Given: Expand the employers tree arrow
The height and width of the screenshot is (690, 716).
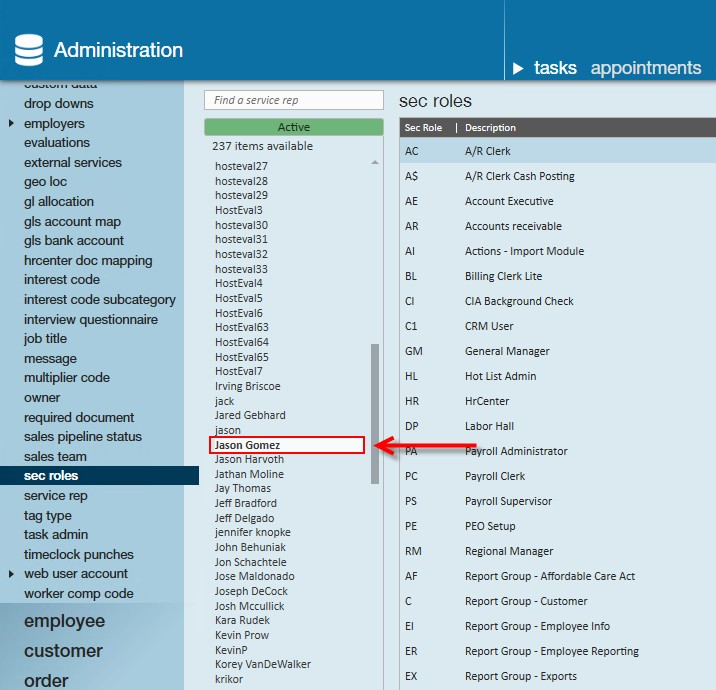Looking at the screenshot, I should tap(11, 123).
